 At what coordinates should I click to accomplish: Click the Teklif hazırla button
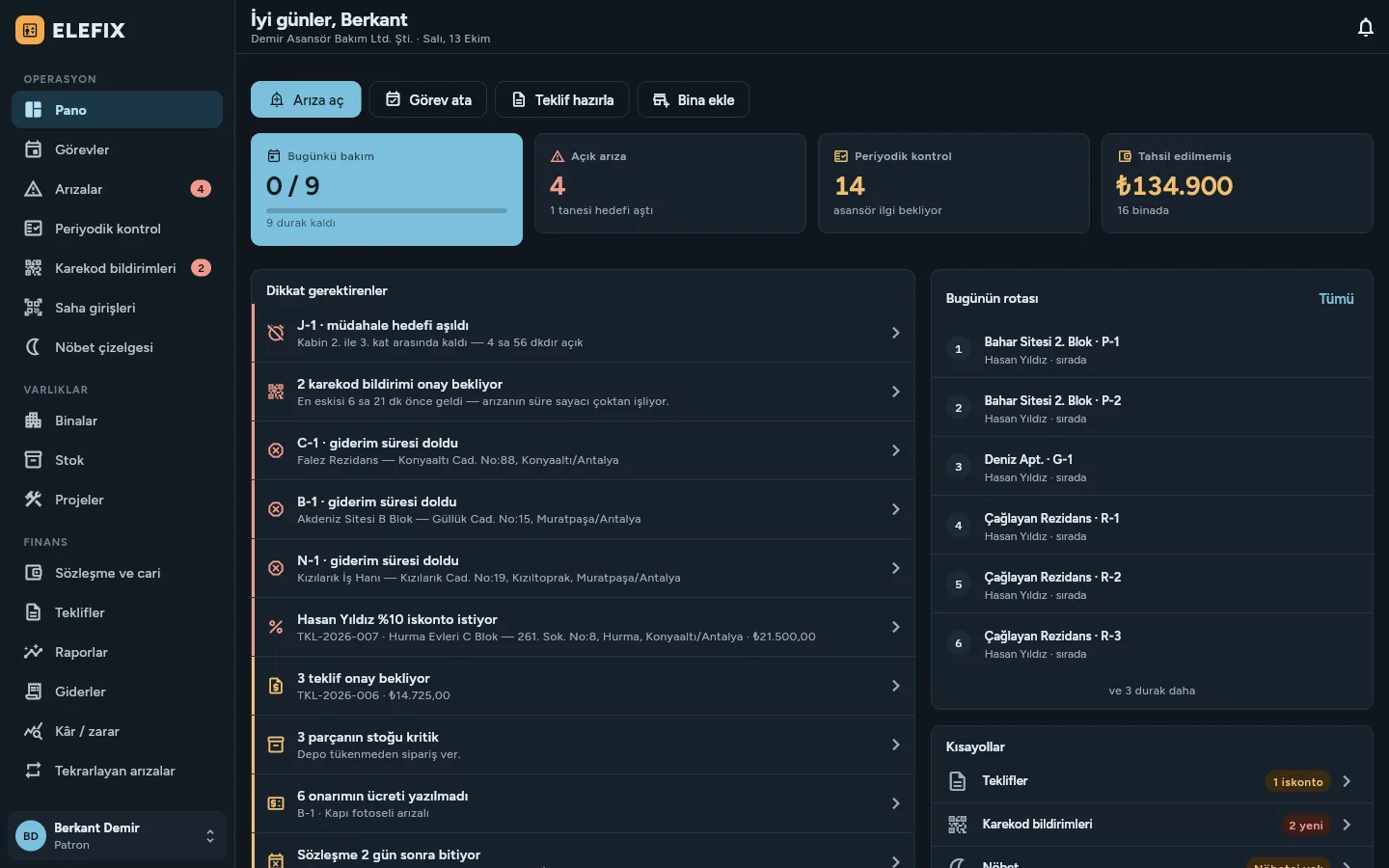point(562,99)
